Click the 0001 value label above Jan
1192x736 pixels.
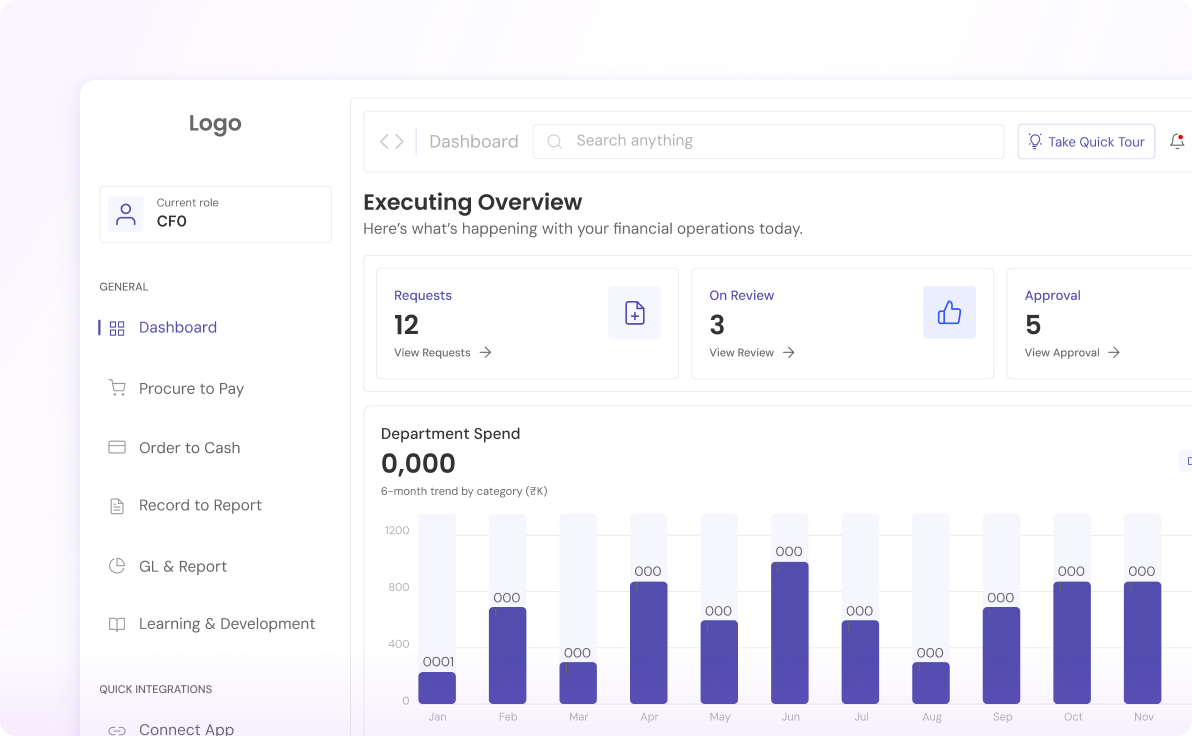tap(439, 662)
